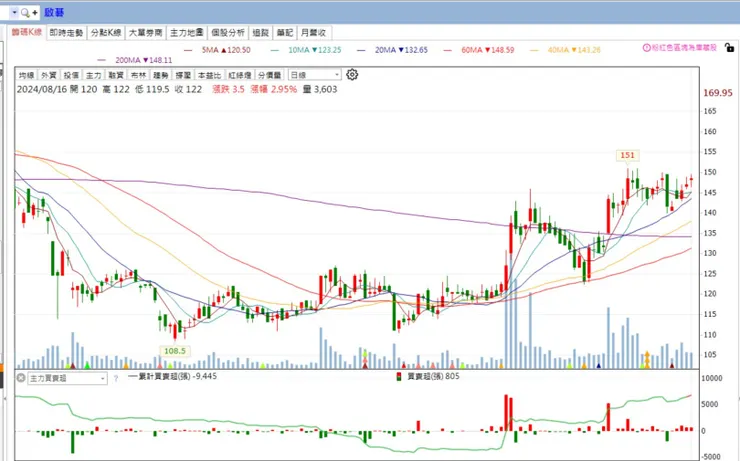Toggle the 投信 overlay button
This screenshot has width=740, height=461.
click(x=71, y=75)
